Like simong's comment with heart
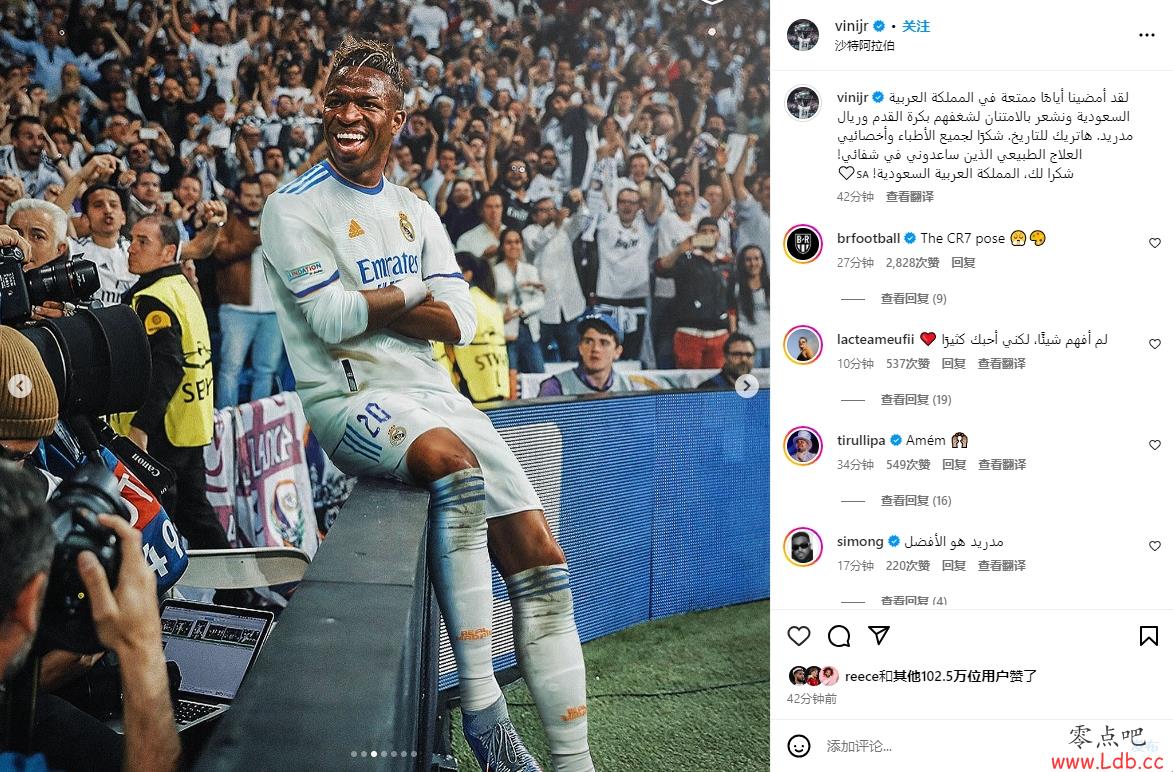Screen dimensions: 1173x772 1155,546
